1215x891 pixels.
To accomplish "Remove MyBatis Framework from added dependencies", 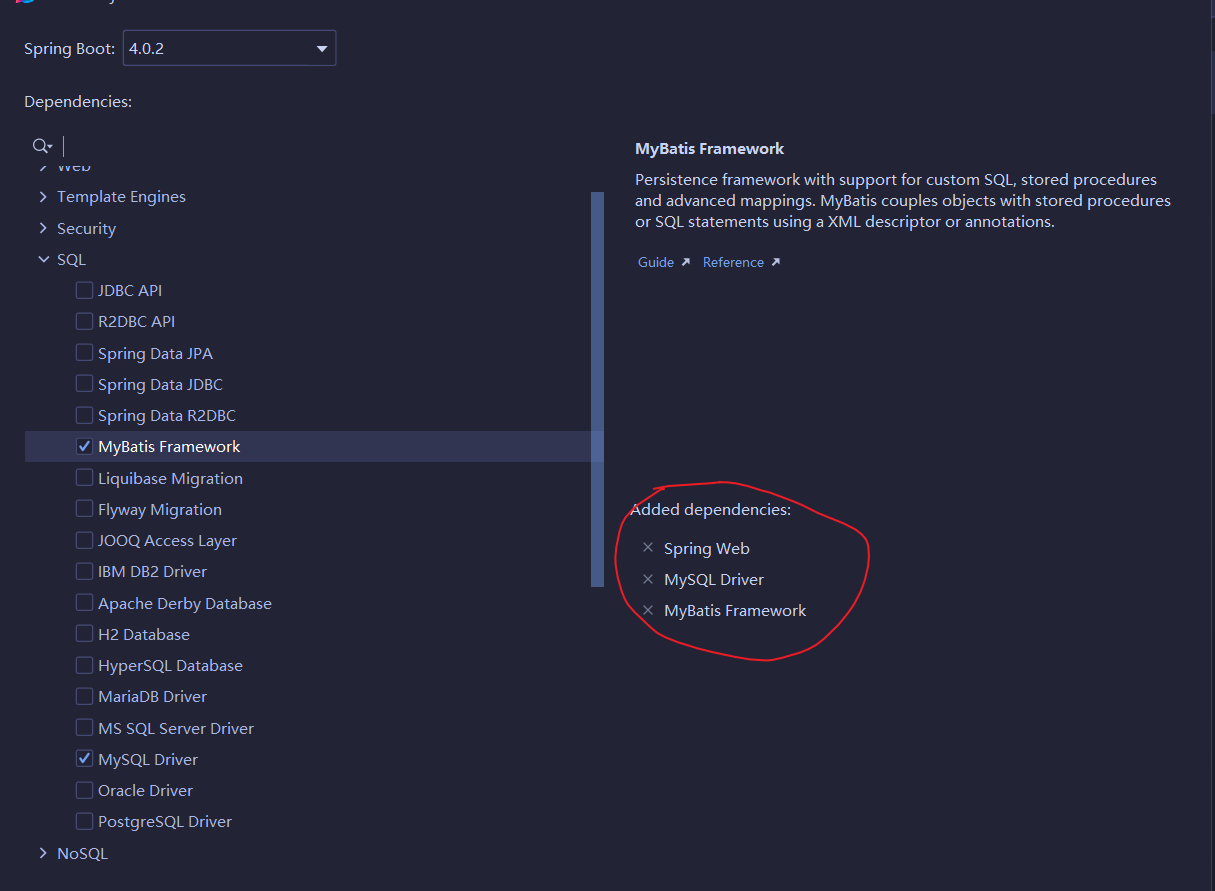I will point(648,610).
